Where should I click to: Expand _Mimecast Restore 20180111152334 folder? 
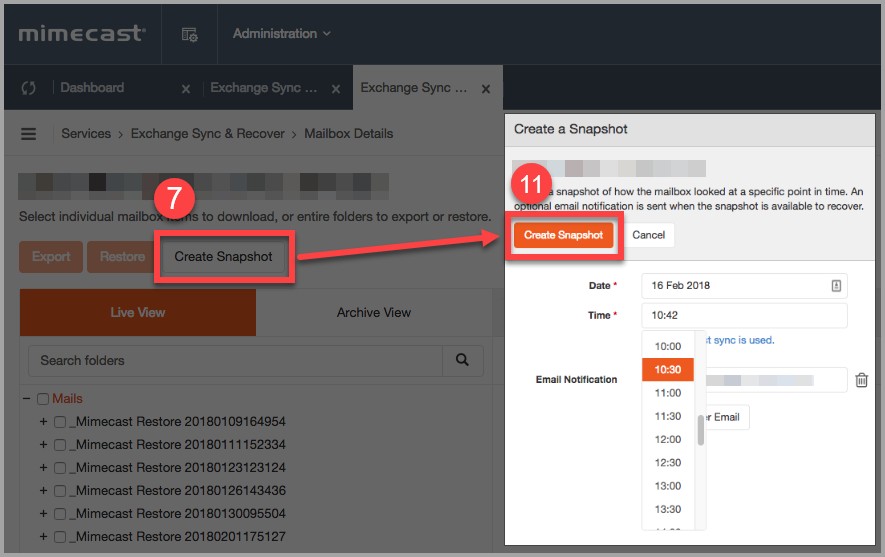[43, 445]
